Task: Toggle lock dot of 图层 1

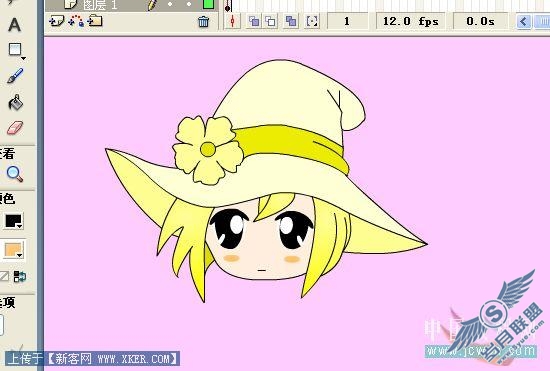Action: (x=189, y=4)
